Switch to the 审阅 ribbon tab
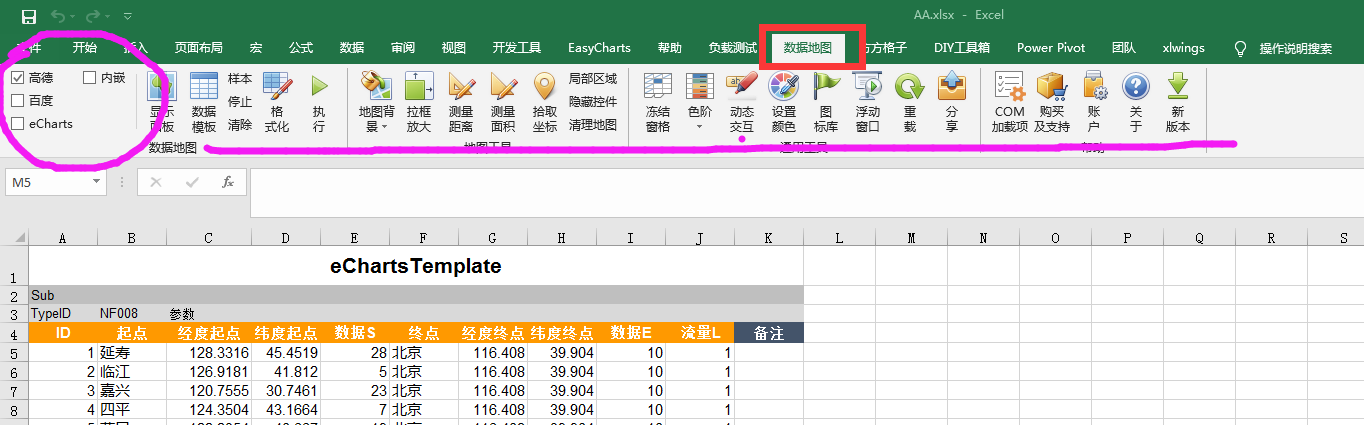This screenshot has height=425, width=1364. 403,47
